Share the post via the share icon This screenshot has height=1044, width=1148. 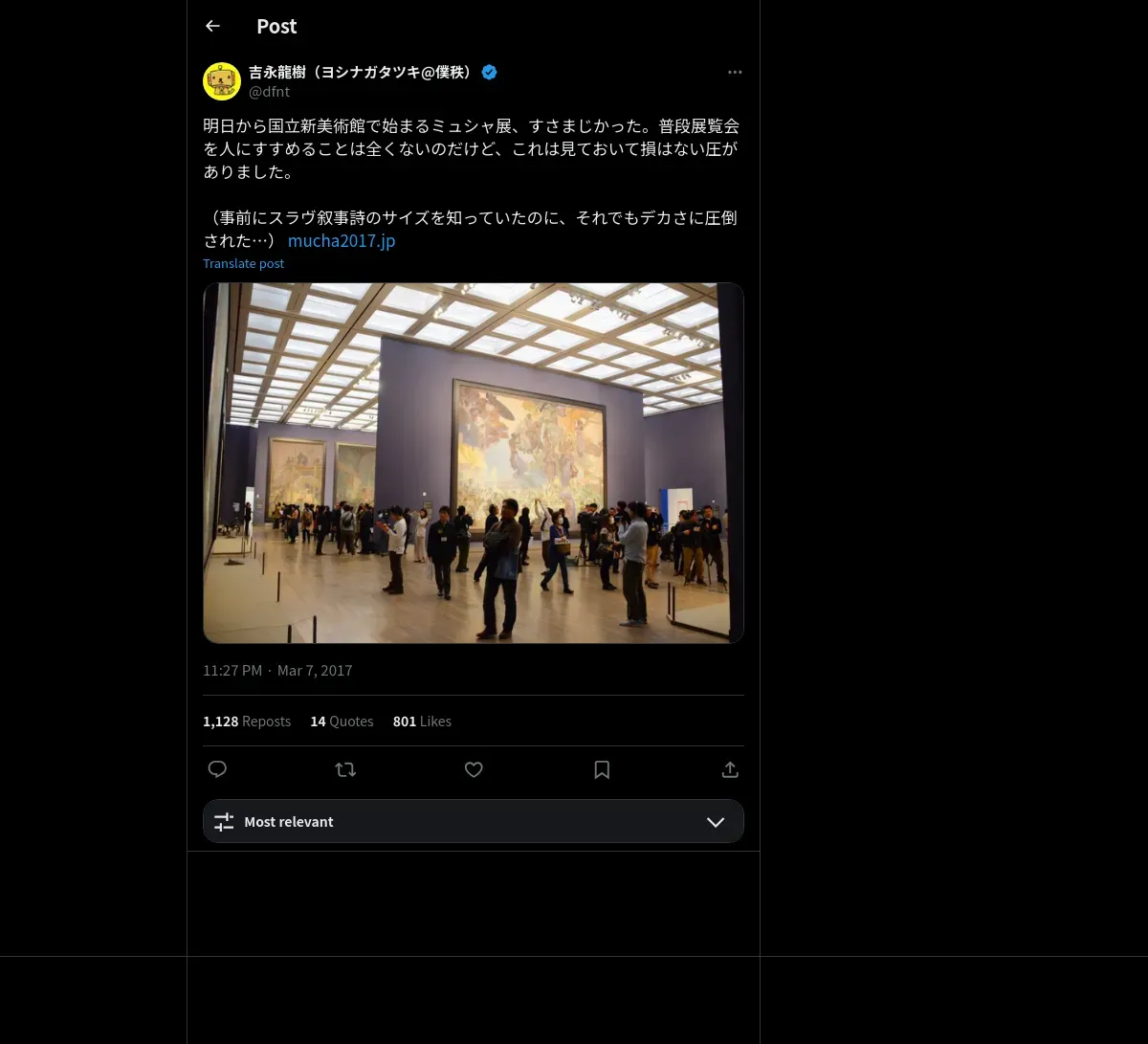pyautogui.click(x=730, y=769)
